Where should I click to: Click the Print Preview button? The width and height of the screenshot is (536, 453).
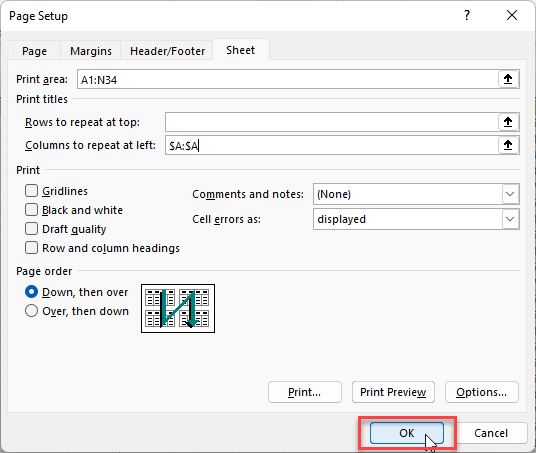point(393,392)
